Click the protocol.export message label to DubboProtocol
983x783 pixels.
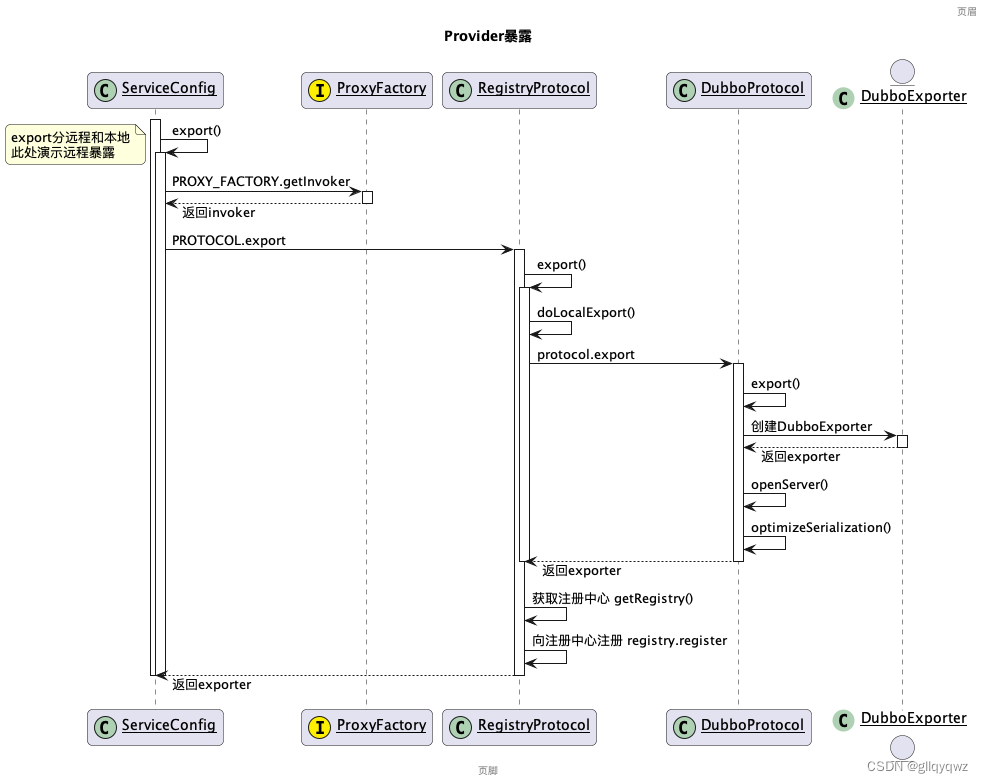pos(586,355)
